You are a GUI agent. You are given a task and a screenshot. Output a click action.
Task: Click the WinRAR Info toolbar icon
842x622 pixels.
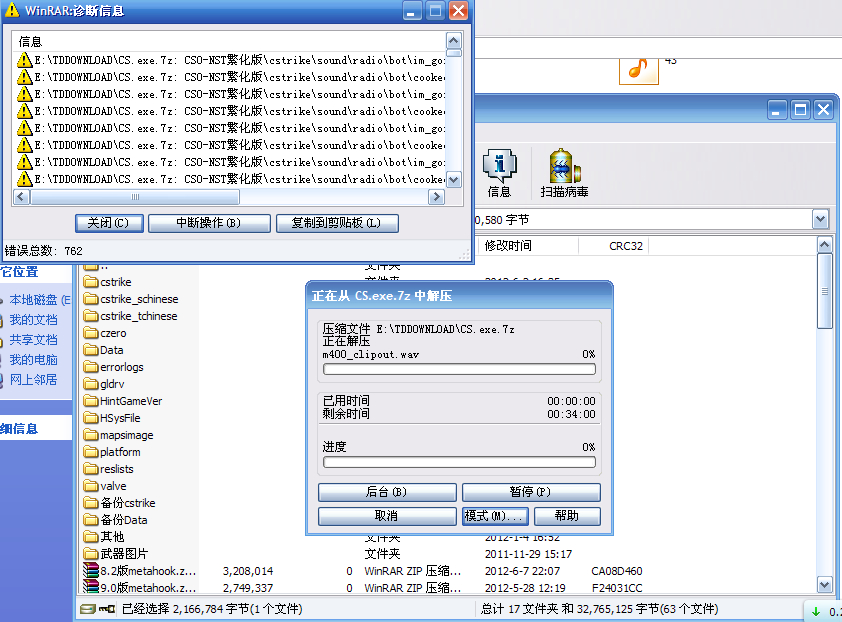point(499,166)
